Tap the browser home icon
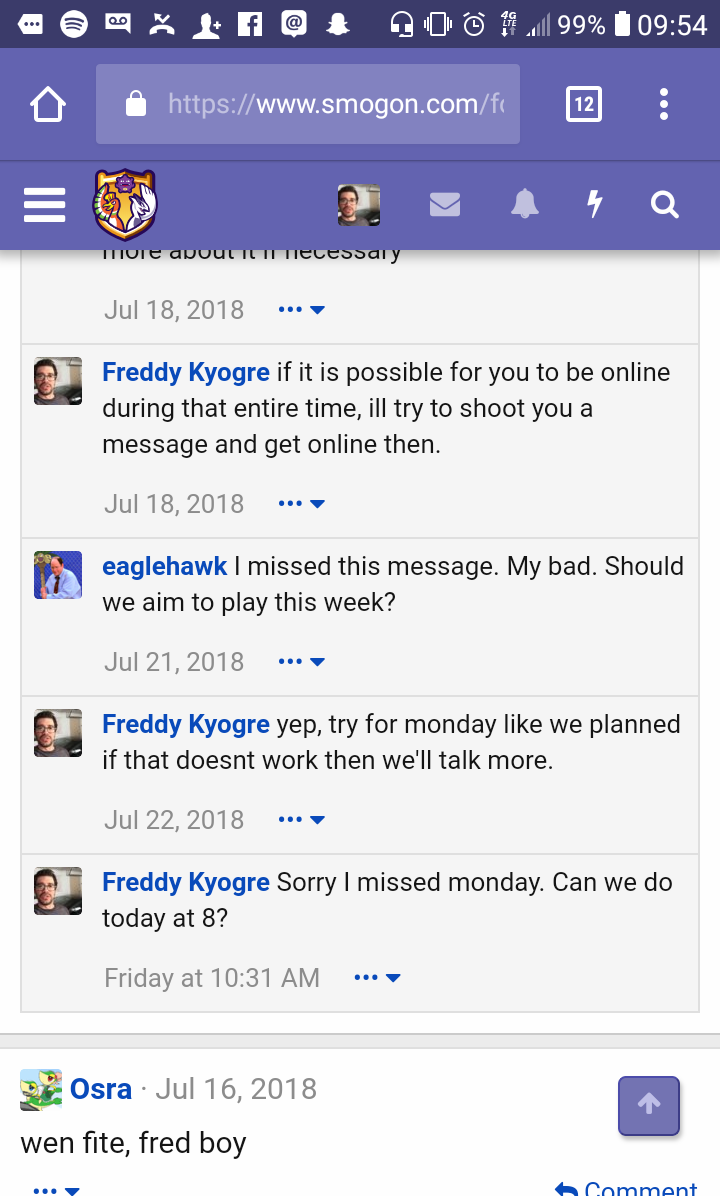Screen dimensions: 720x1196 pos(48,104)
